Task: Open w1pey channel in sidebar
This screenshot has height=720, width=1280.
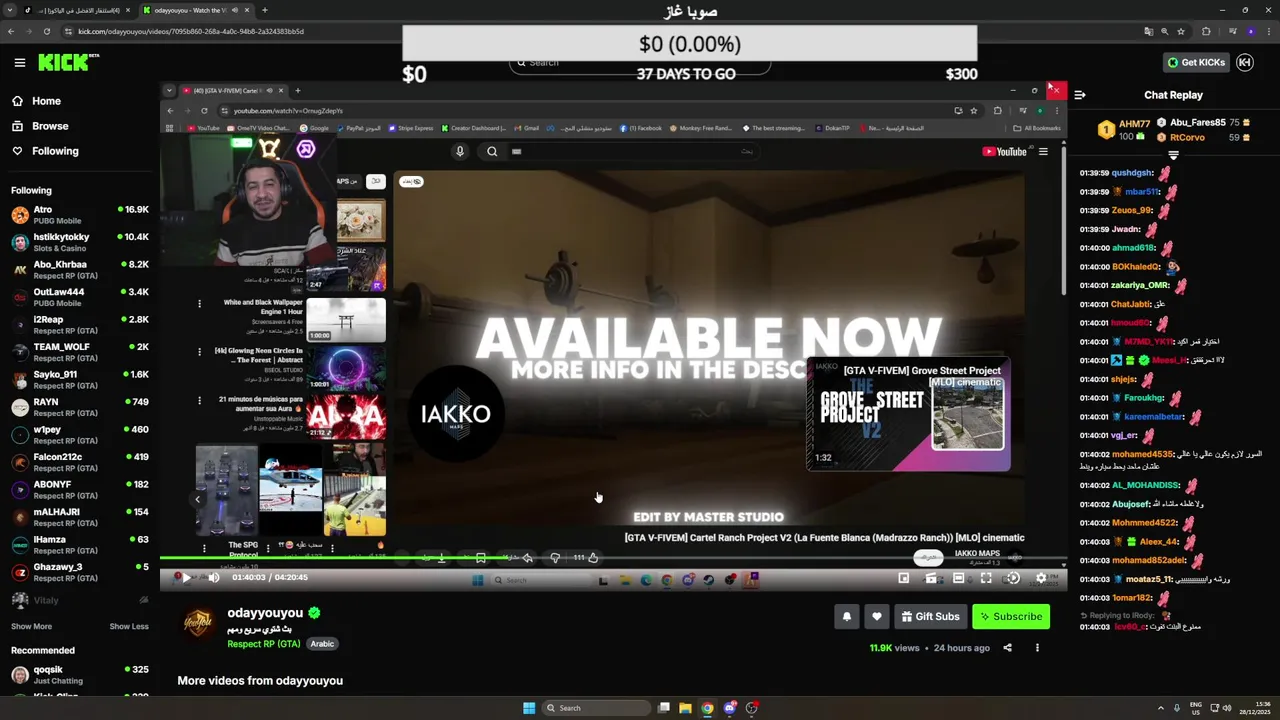Action: (x=79, y=435)
